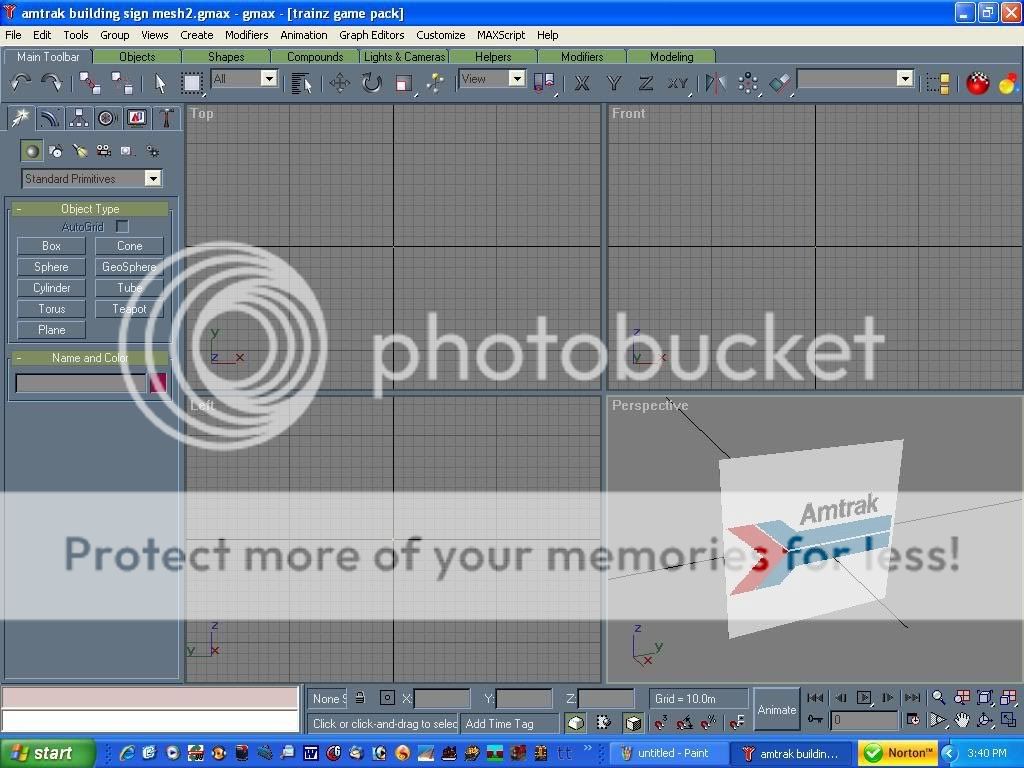Toggle the spinner snap icon
Screen dimensions: 1024x768
pos(737,722)
